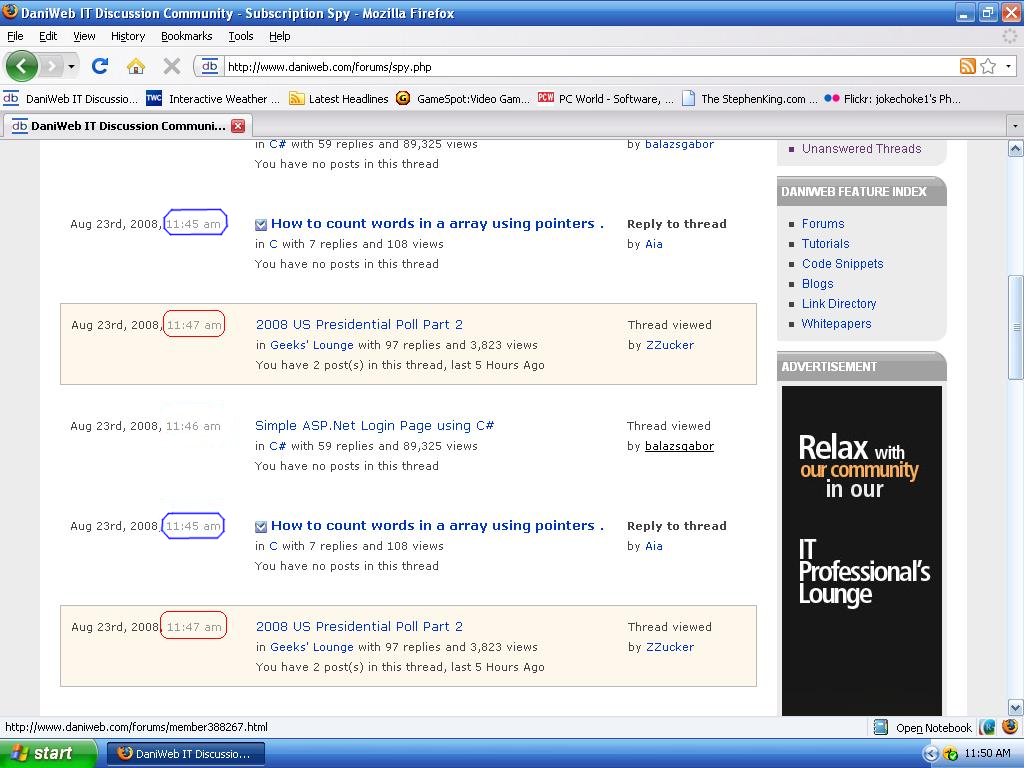Click the 11:46 am timestamp text

click(x=193, y=426)
